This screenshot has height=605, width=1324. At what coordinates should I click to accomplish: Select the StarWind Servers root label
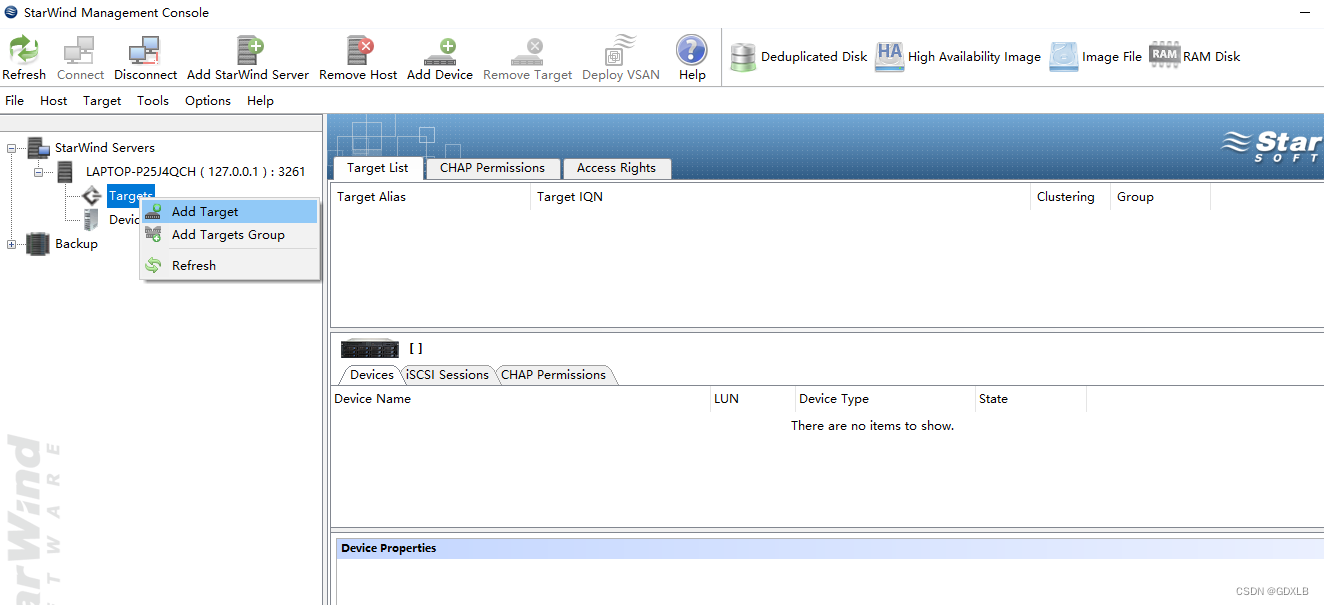pyautogui.click(x=105, y=148)
